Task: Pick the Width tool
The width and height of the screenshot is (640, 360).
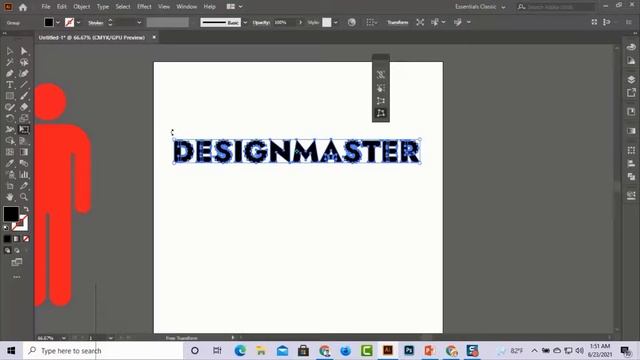Action: (x=9, y=129)
